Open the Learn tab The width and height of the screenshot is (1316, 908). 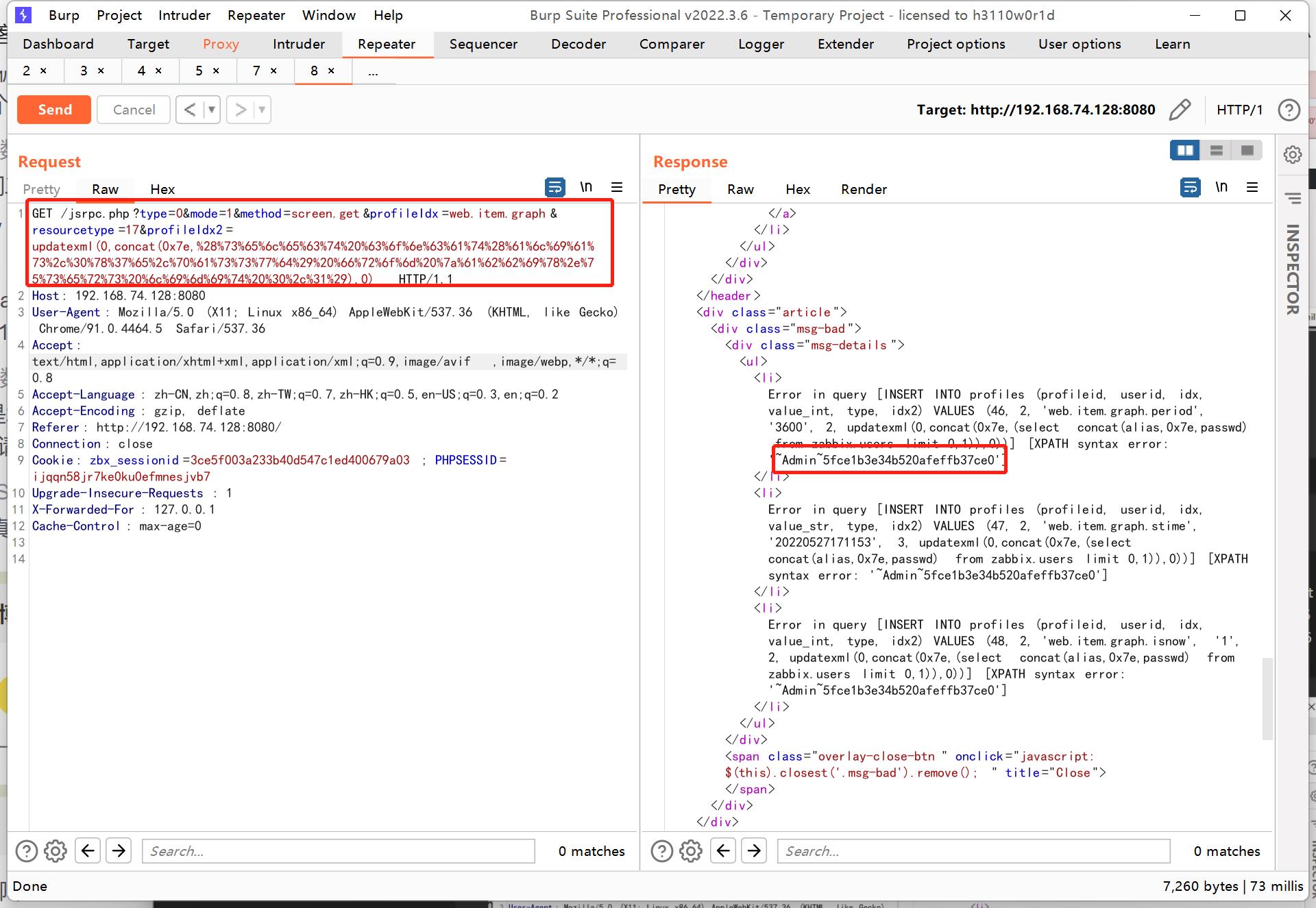pos(1172,44)
